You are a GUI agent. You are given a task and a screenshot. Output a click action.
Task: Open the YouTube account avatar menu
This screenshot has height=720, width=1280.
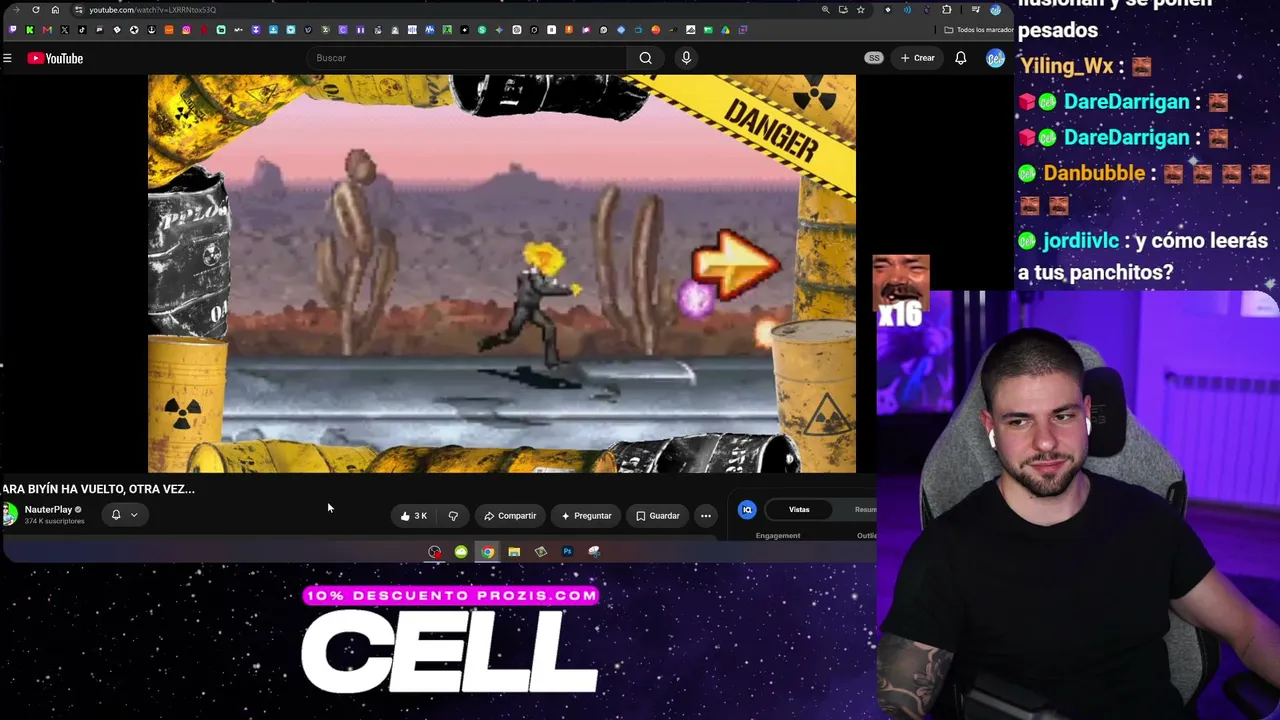995,58
